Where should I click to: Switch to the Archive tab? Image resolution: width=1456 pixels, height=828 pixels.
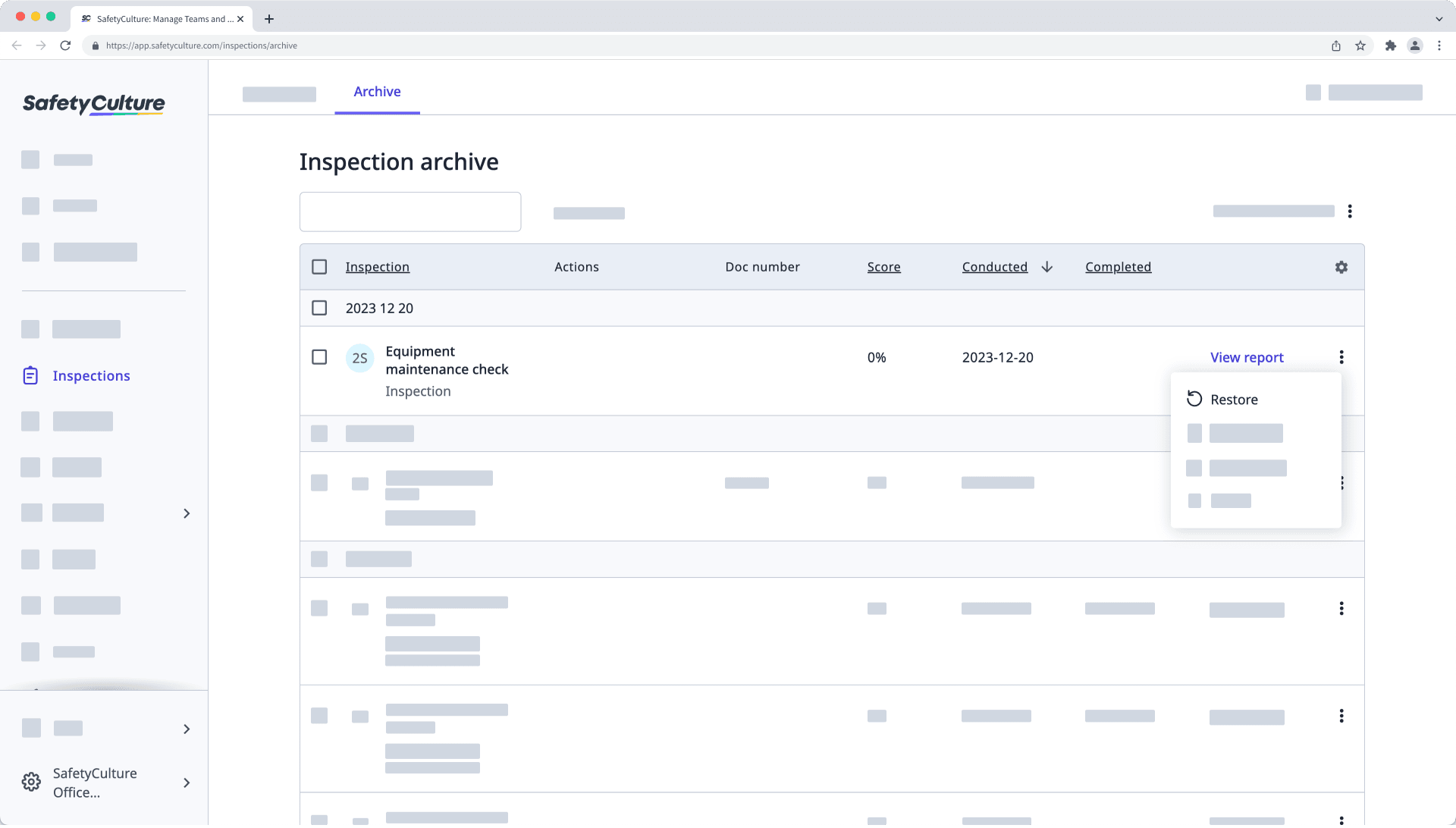pos(377,92)
